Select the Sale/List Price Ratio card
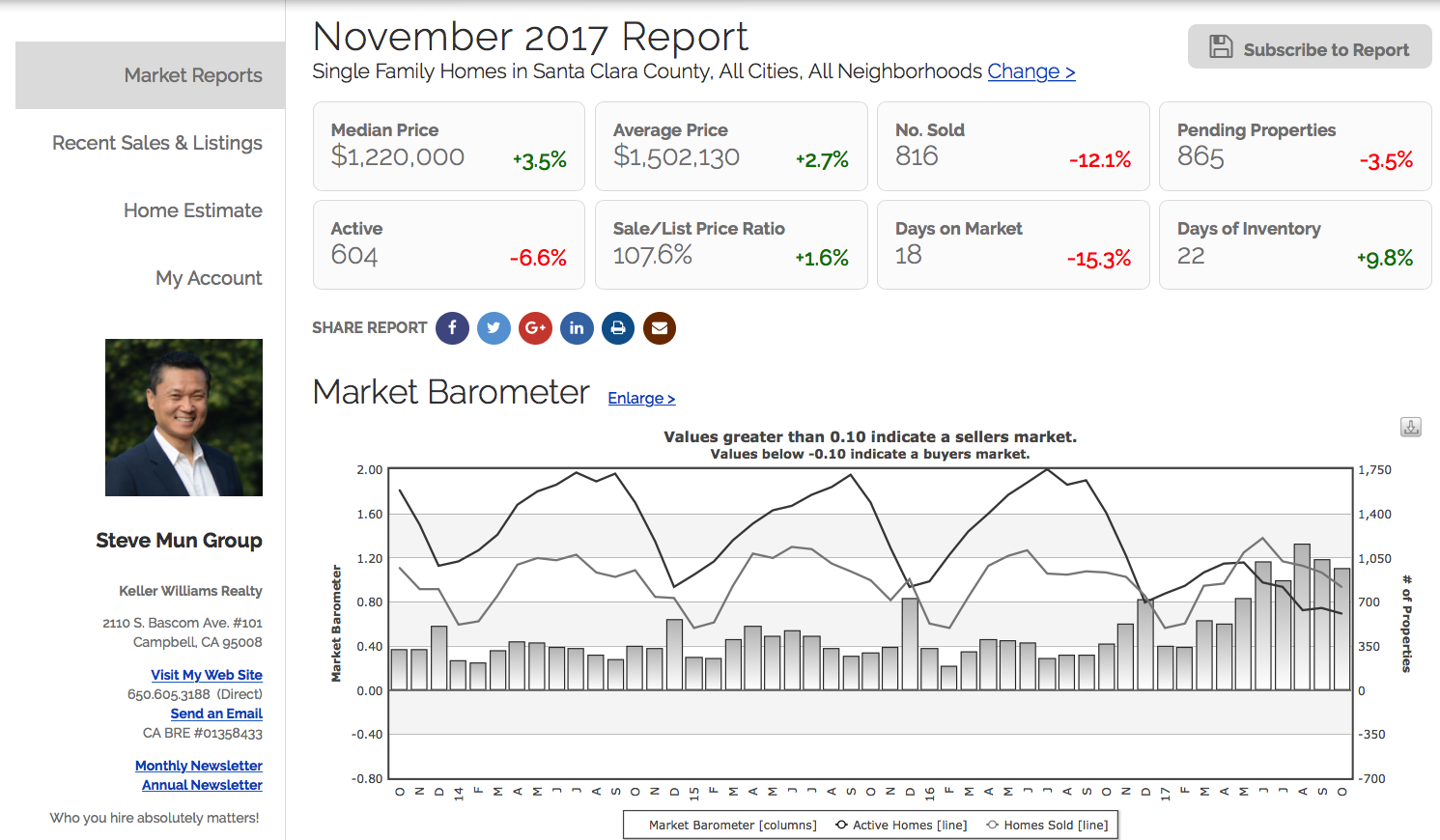 [731, 244]
